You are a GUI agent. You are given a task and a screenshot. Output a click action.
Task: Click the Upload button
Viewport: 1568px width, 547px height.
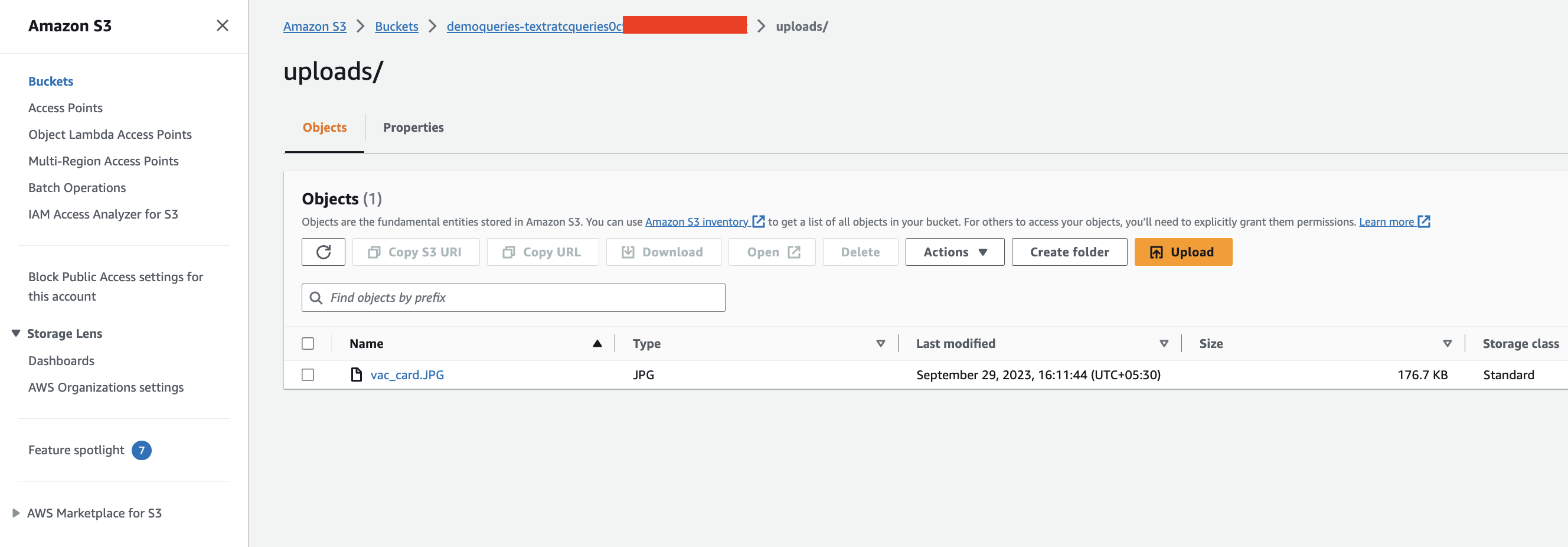pyautogui.click(x=1182, y=252)
